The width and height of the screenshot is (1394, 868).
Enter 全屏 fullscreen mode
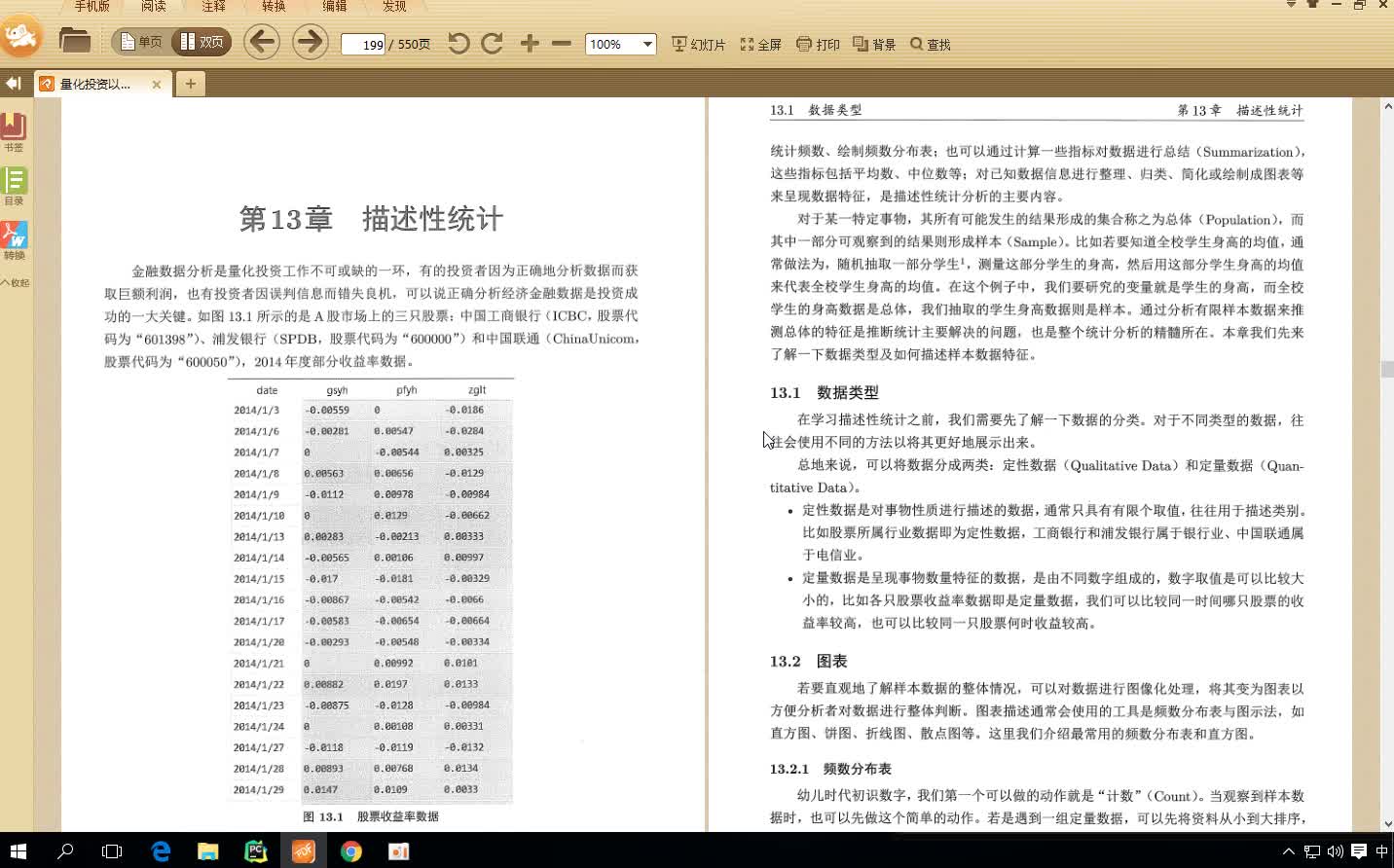click(x=760, y=44)
